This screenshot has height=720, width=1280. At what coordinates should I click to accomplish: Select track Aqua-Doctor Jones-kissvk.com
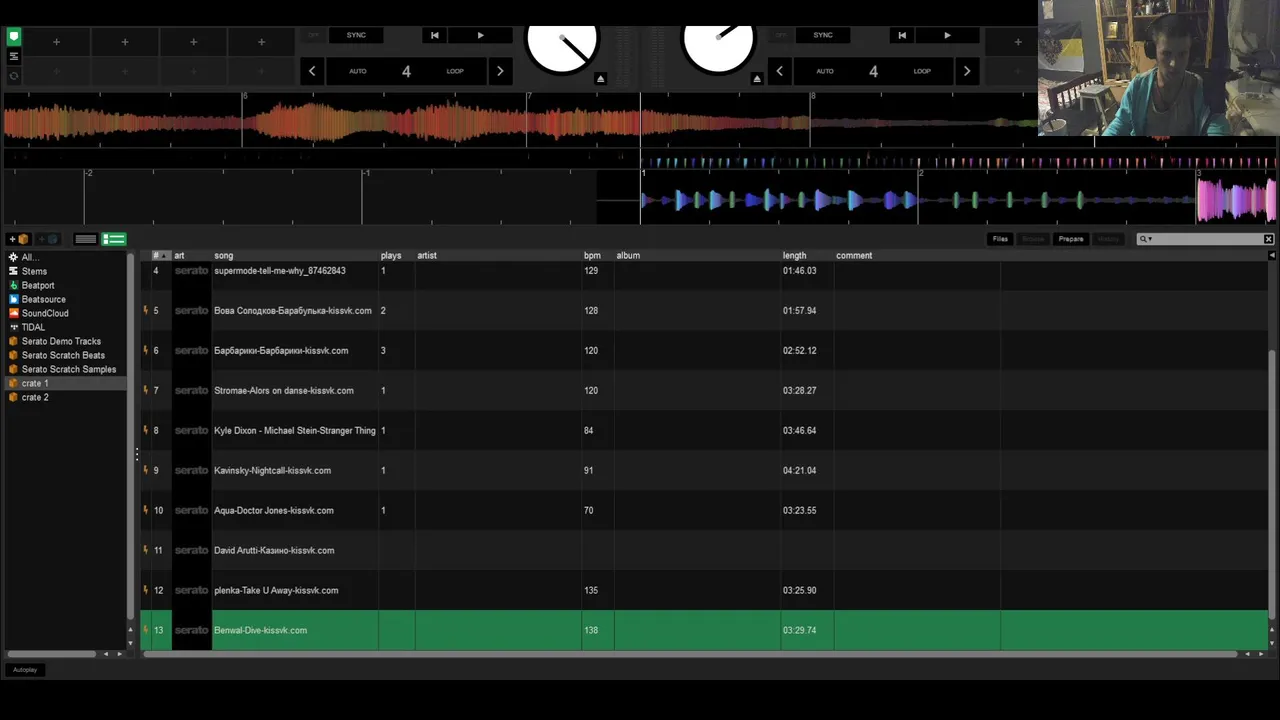point(274,510)
